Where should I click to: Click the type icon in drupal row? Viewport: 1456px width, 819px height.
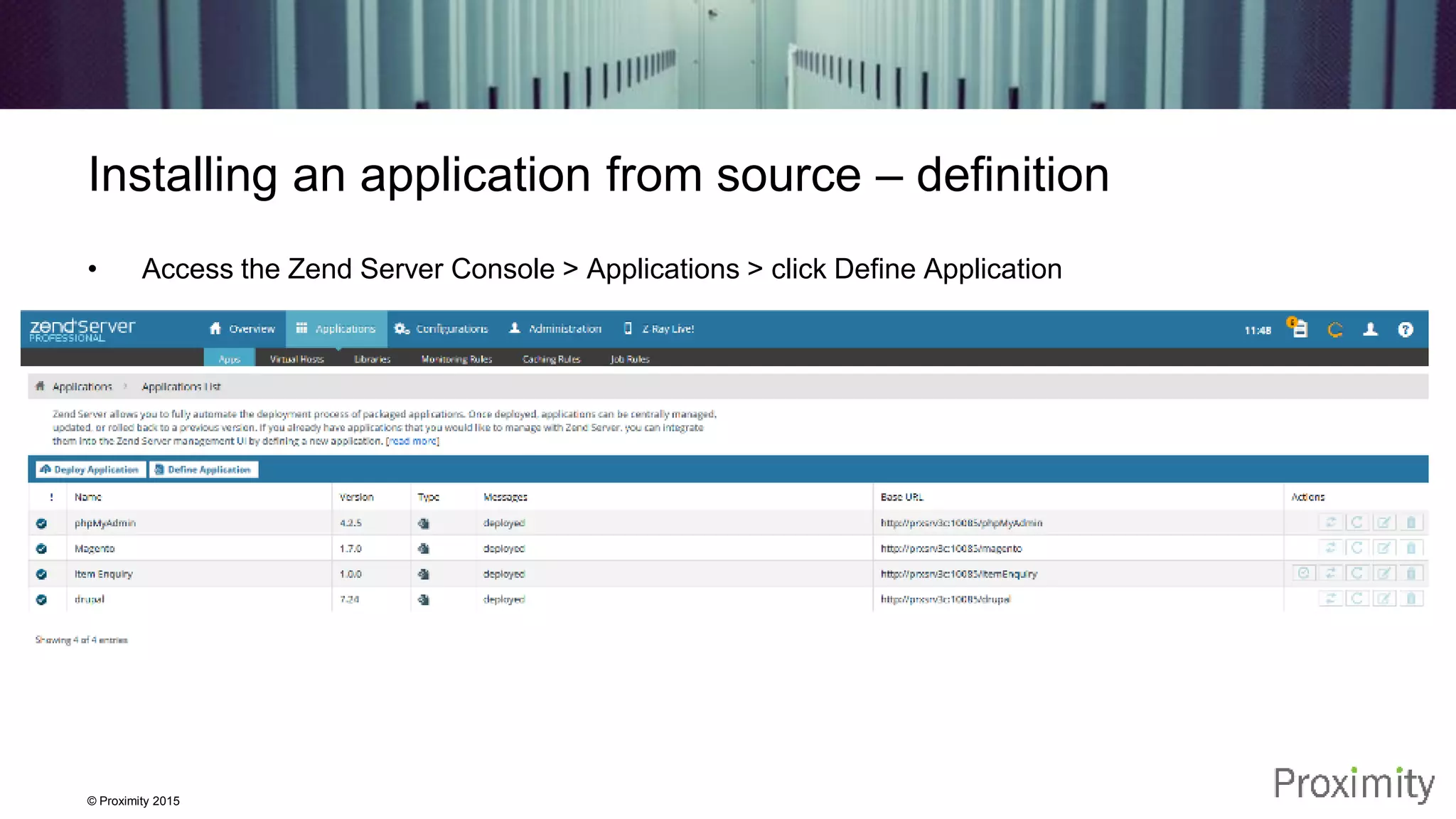coord(424,600)
